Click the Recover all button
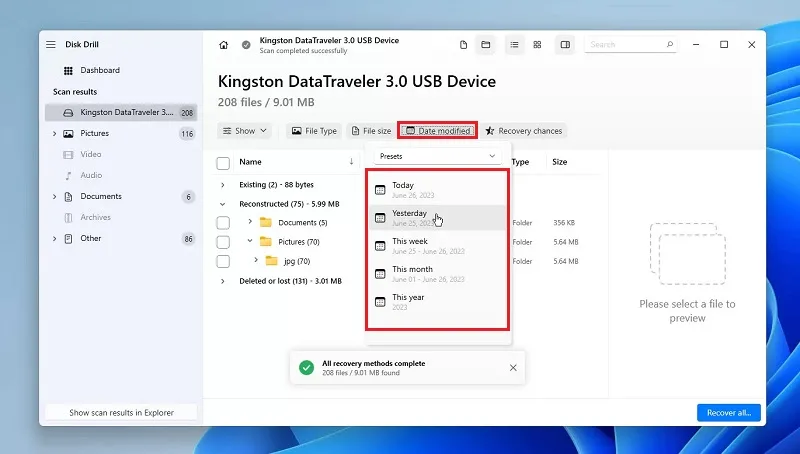 pos(729,413)
